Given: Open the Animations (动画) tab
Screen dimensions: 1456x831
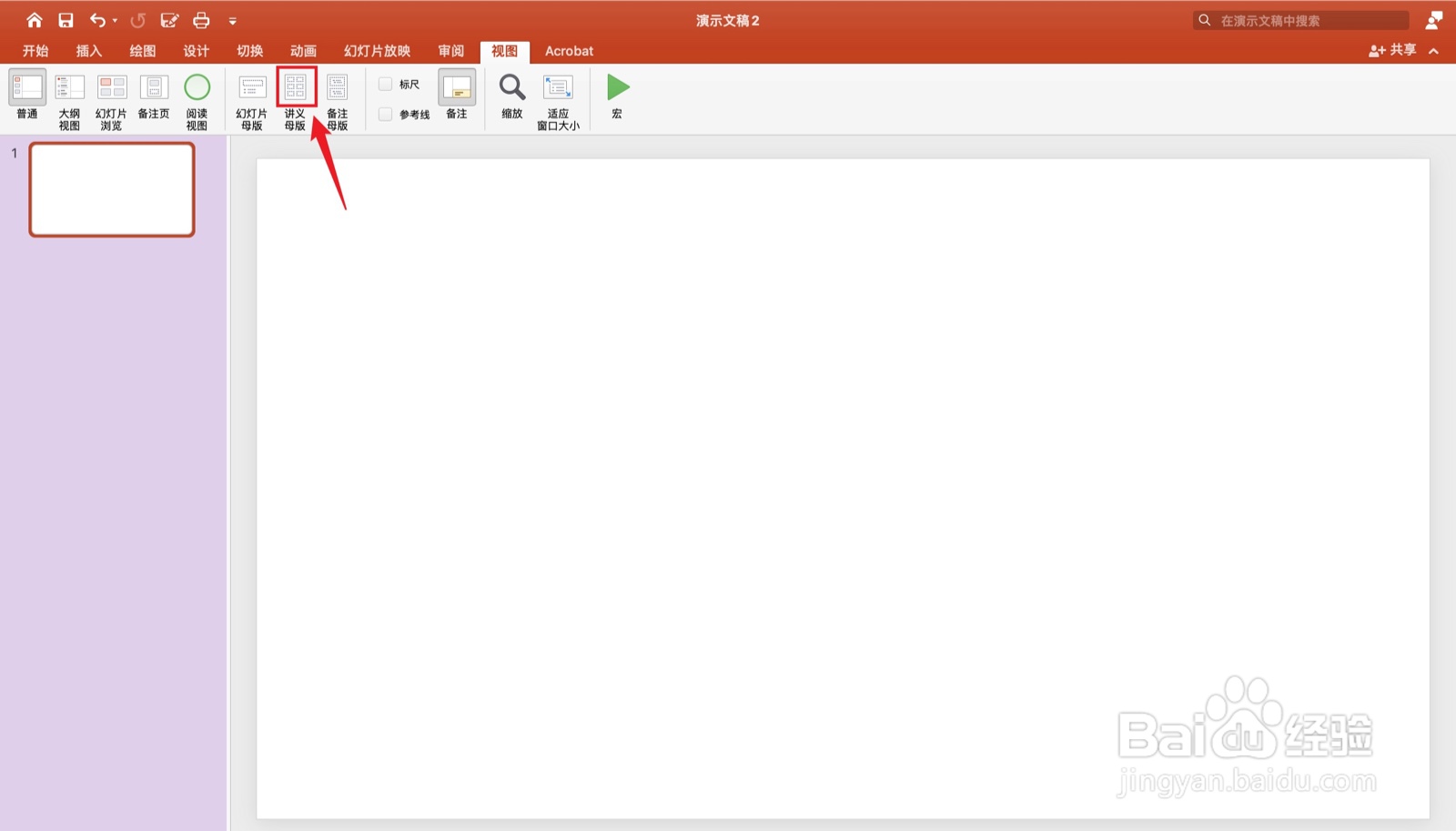Looking at the screenshot, I should (304, 51).
